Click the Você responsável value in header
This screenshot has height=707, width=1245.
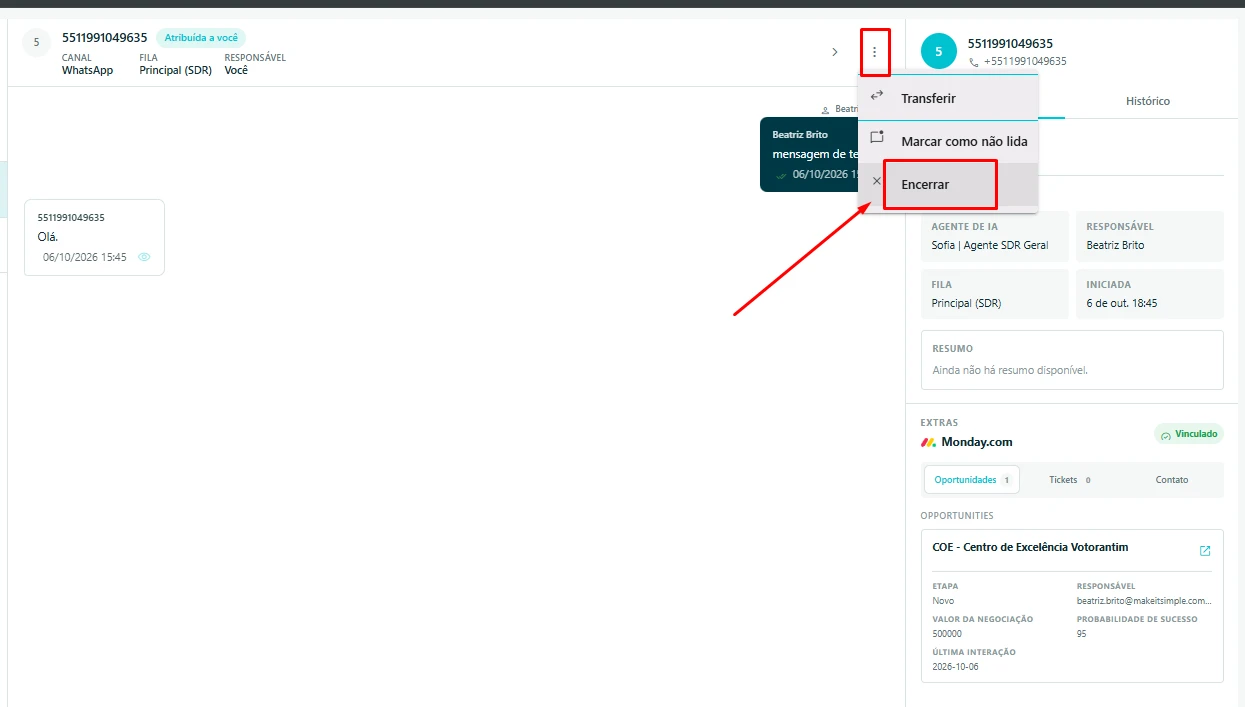pyautogui.click(x=236, y=71)
